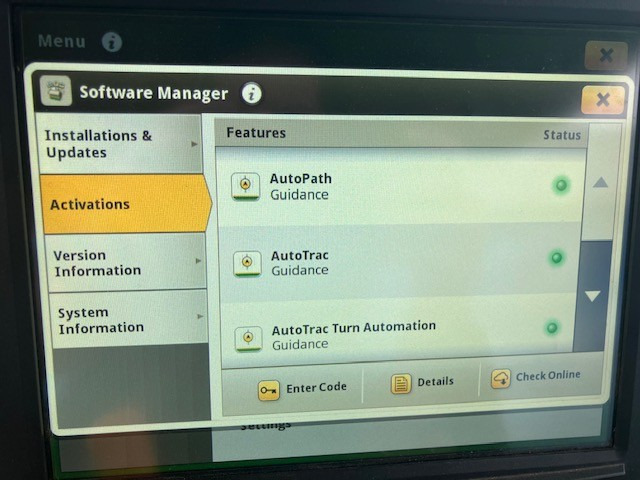Select AutoTrac Turn Automation feature name
640x480 pixels.
click(354, 327)
